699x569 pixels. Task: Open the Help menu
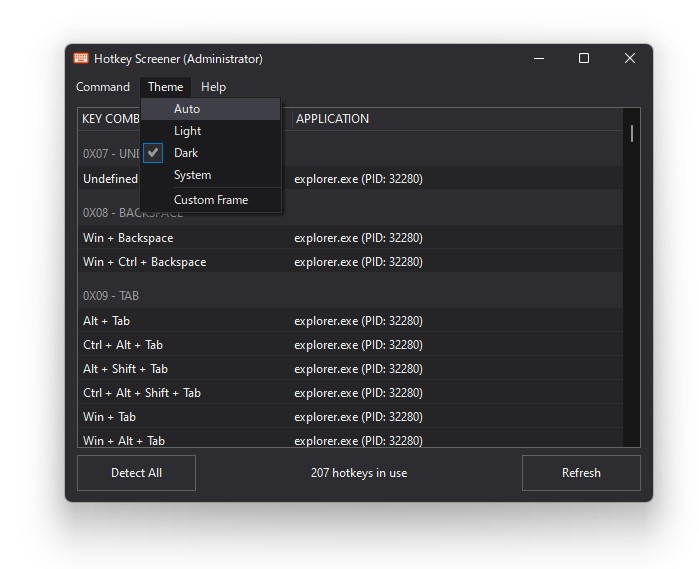213,87
